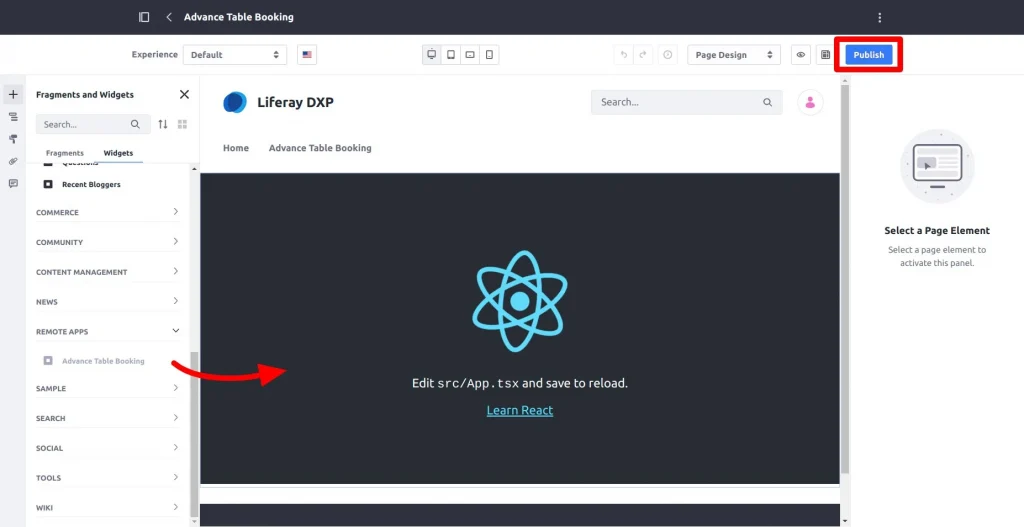Open the page content panel icon beside Publish

coord(825,55)
